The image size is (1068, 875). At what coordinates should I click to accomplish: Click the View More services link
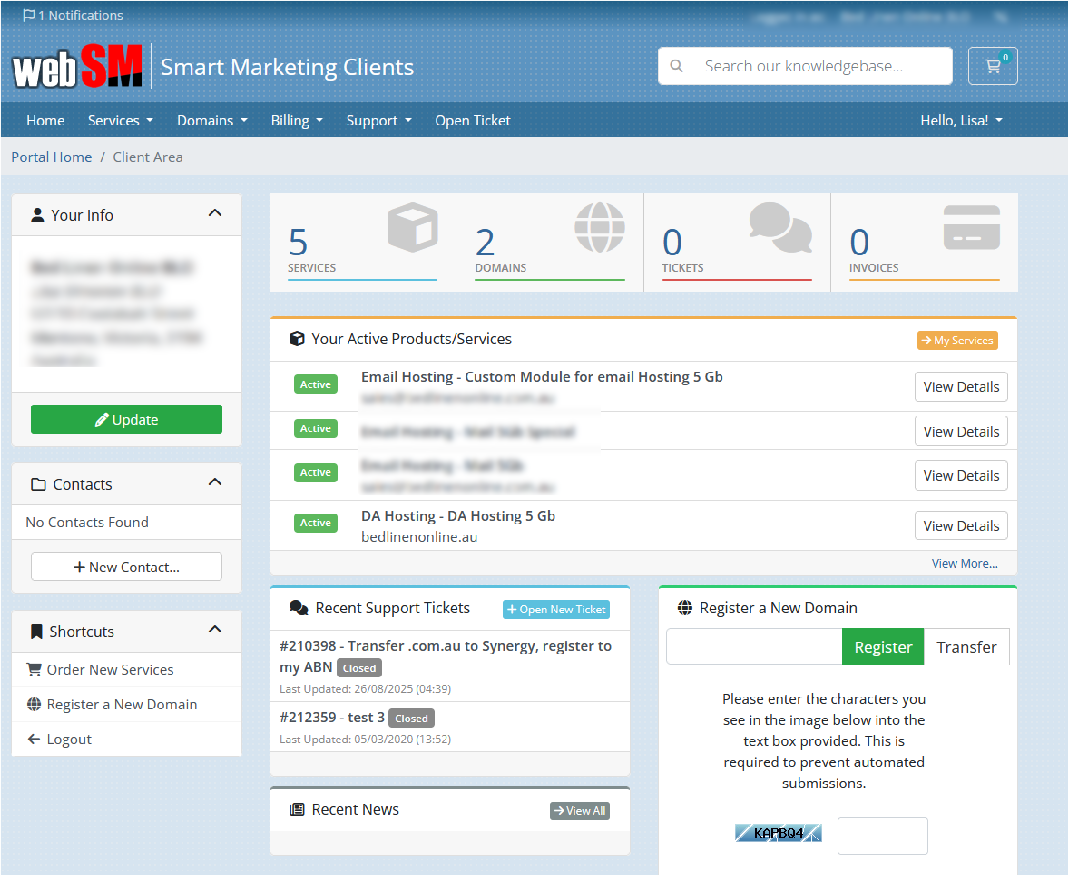(964, 563)
